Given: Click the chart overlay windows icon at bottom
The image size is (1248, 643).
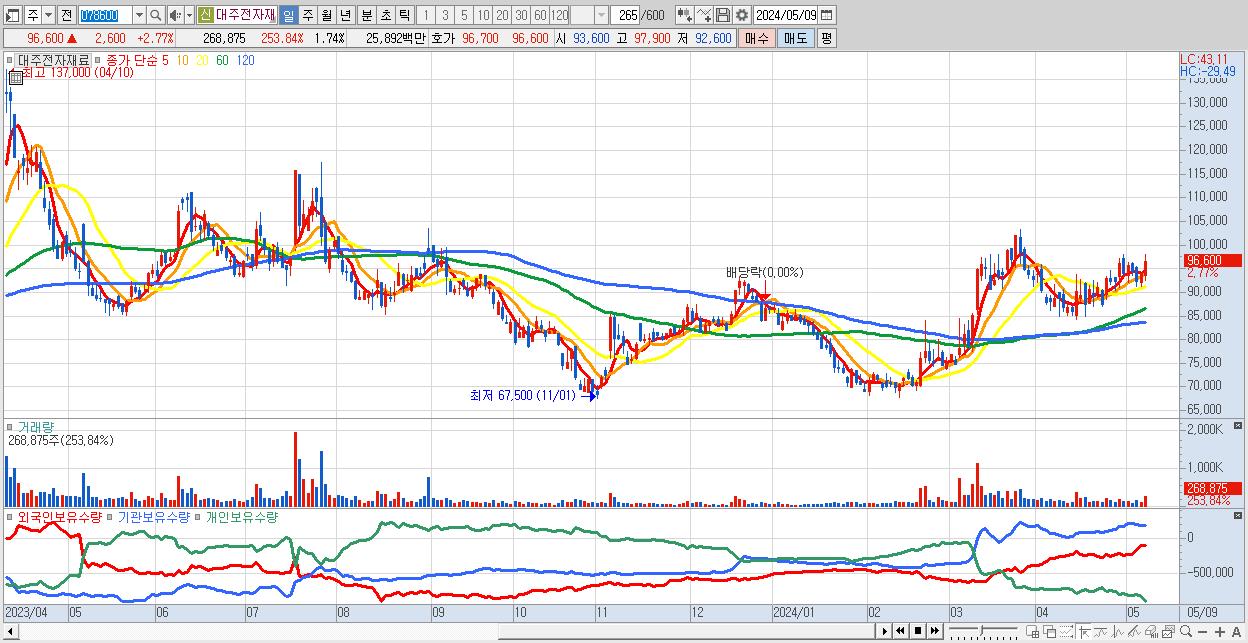Looking at the screenshot, I should tap(1050, 631).
